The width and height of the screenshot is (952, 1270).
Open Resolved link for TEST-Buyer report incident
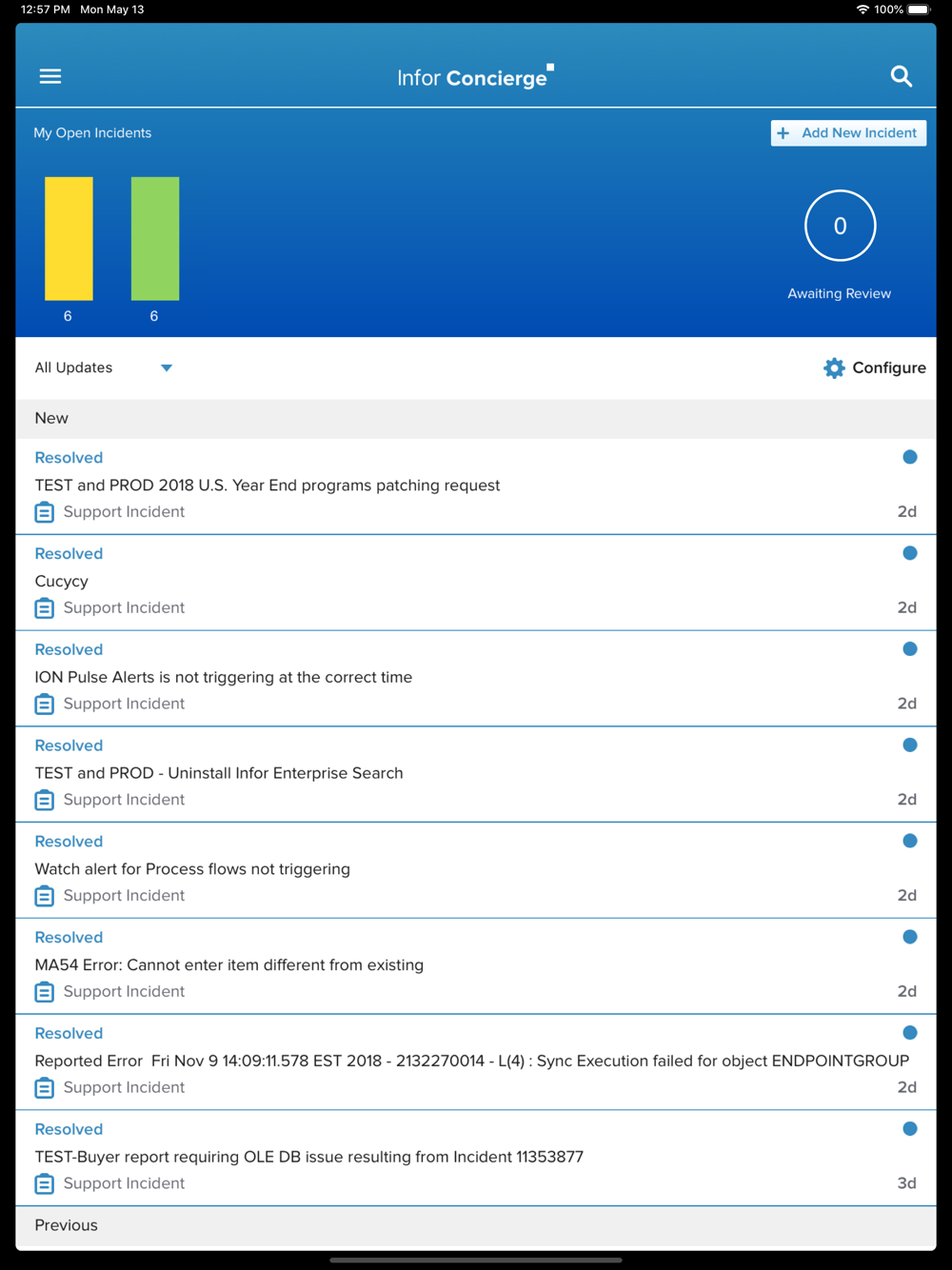coord(69,1130)
